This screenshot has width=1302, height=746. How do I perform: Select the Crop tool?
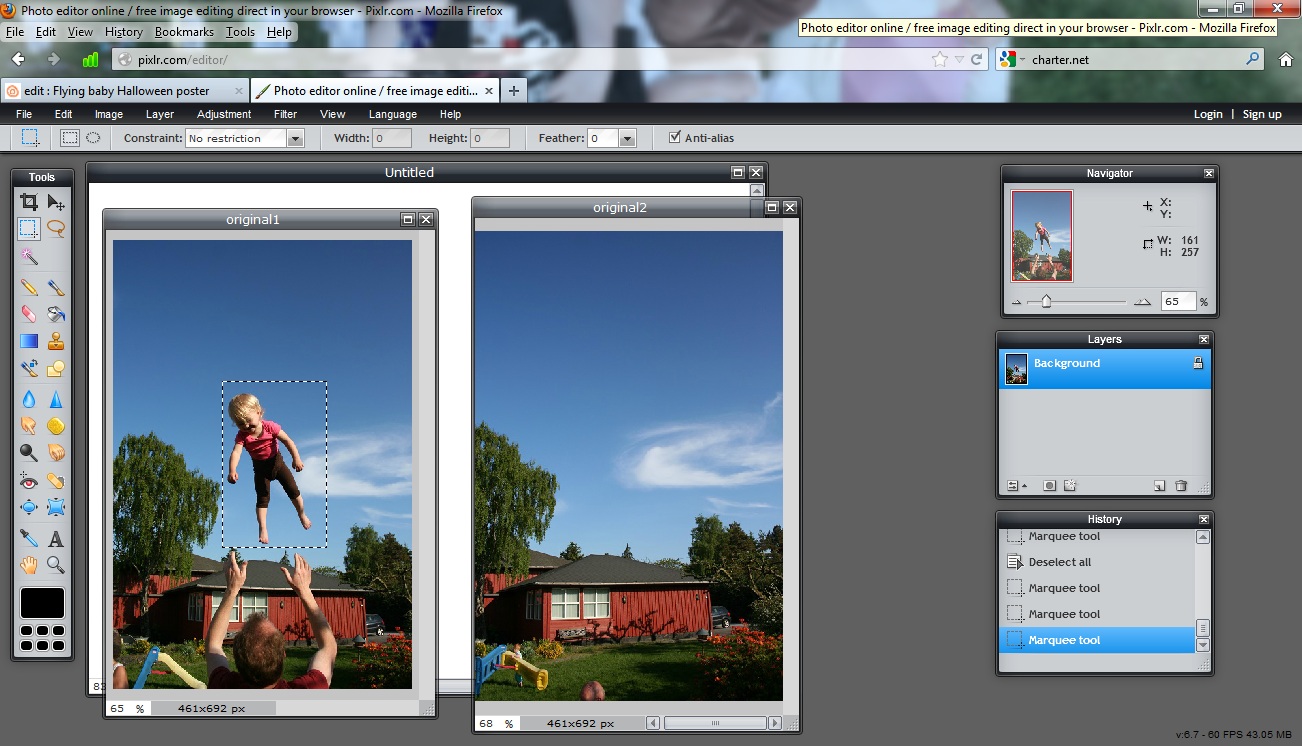[29, 202]
